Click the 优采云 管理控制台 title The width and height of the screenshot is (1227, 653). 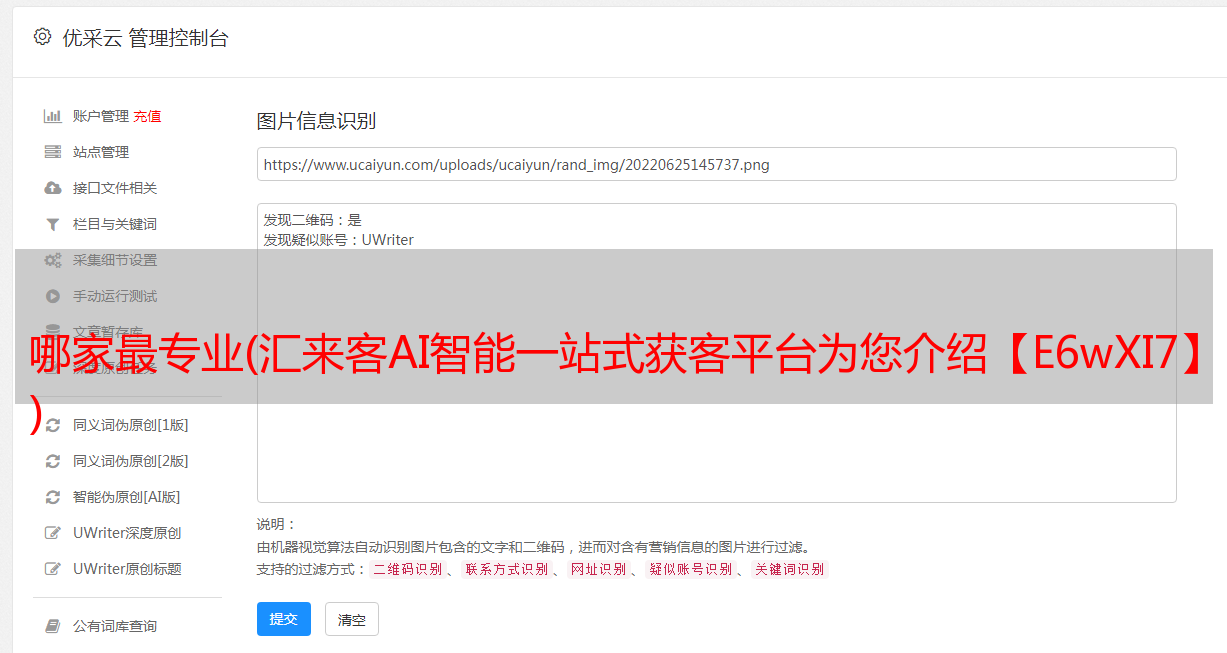click(x=145, y=38)
